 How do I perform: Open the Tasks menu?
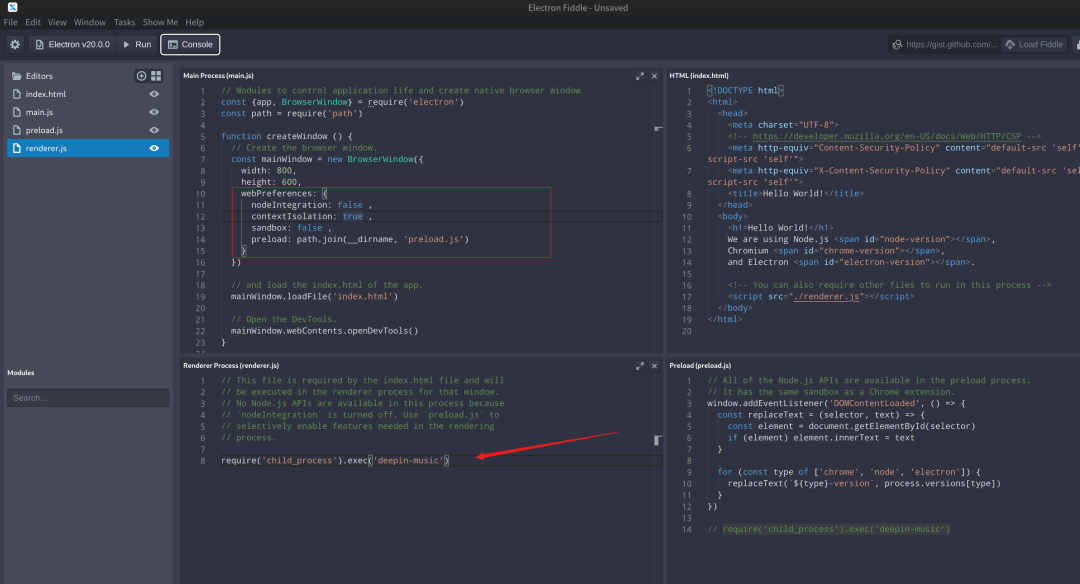tap(125, 22)
